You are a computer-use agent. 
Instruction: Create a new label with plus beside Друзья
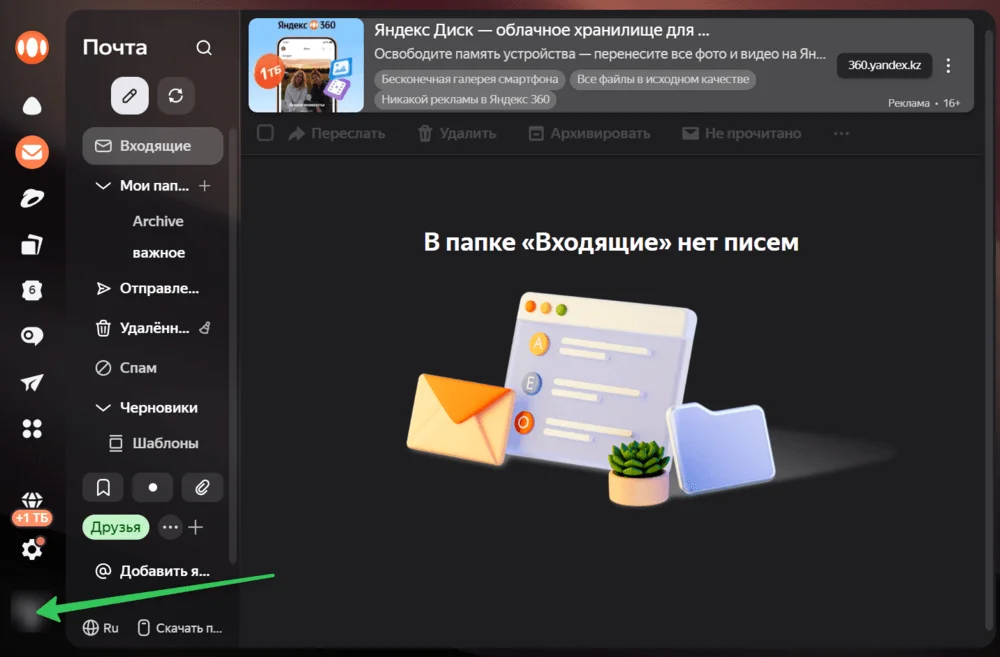[196, 528]
